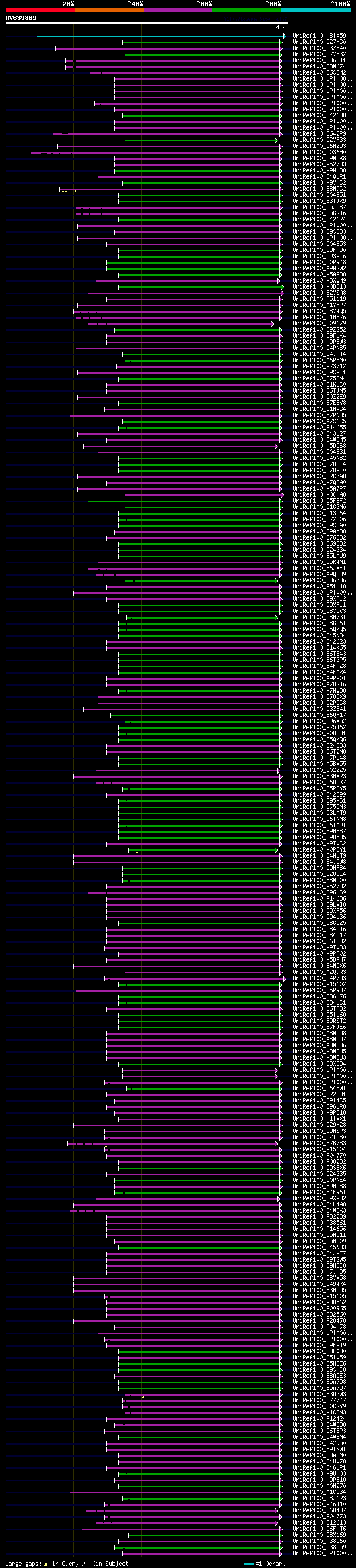
Task: Open hit UniRef100_C5PCY5
Action: coord(319,788)
